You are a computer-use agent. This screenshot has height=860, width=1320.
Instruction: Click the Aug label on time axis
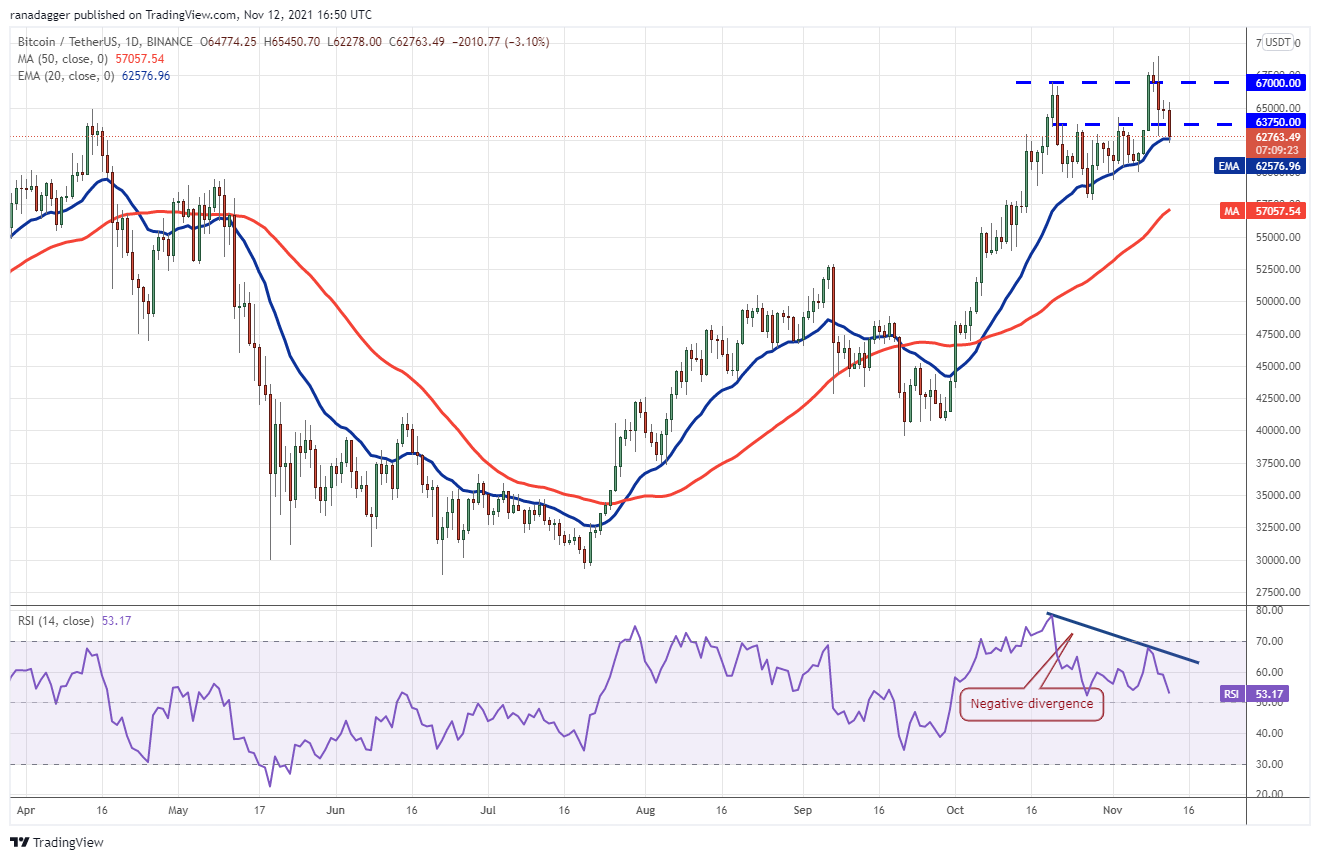pyautogui.click(x=645, y=809)
